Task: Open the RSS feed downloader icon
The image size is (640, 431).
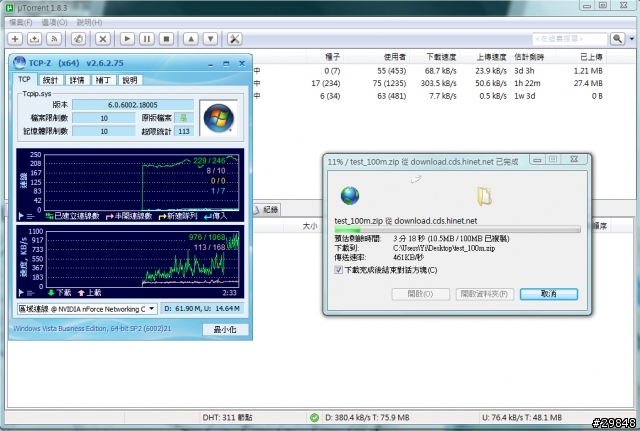Action: tap(54, 39)
